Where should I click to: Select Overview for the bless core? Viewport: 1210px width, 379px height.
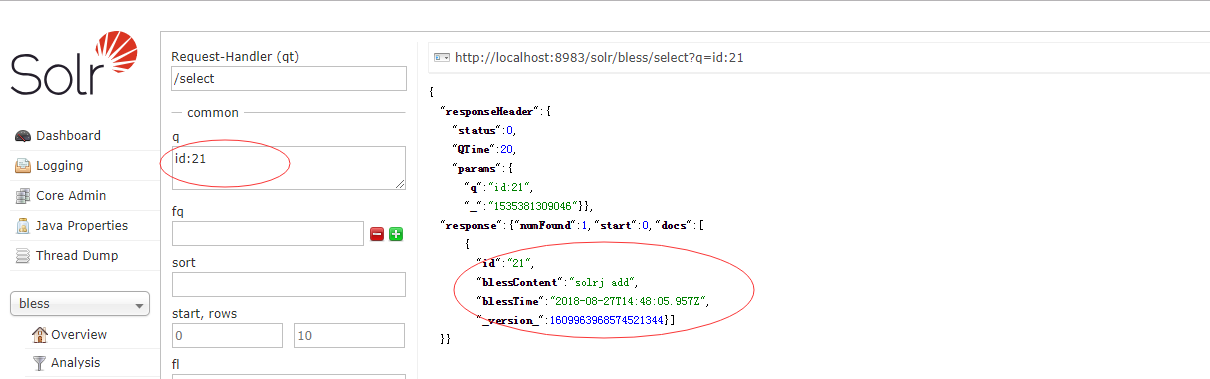[79, 335]
